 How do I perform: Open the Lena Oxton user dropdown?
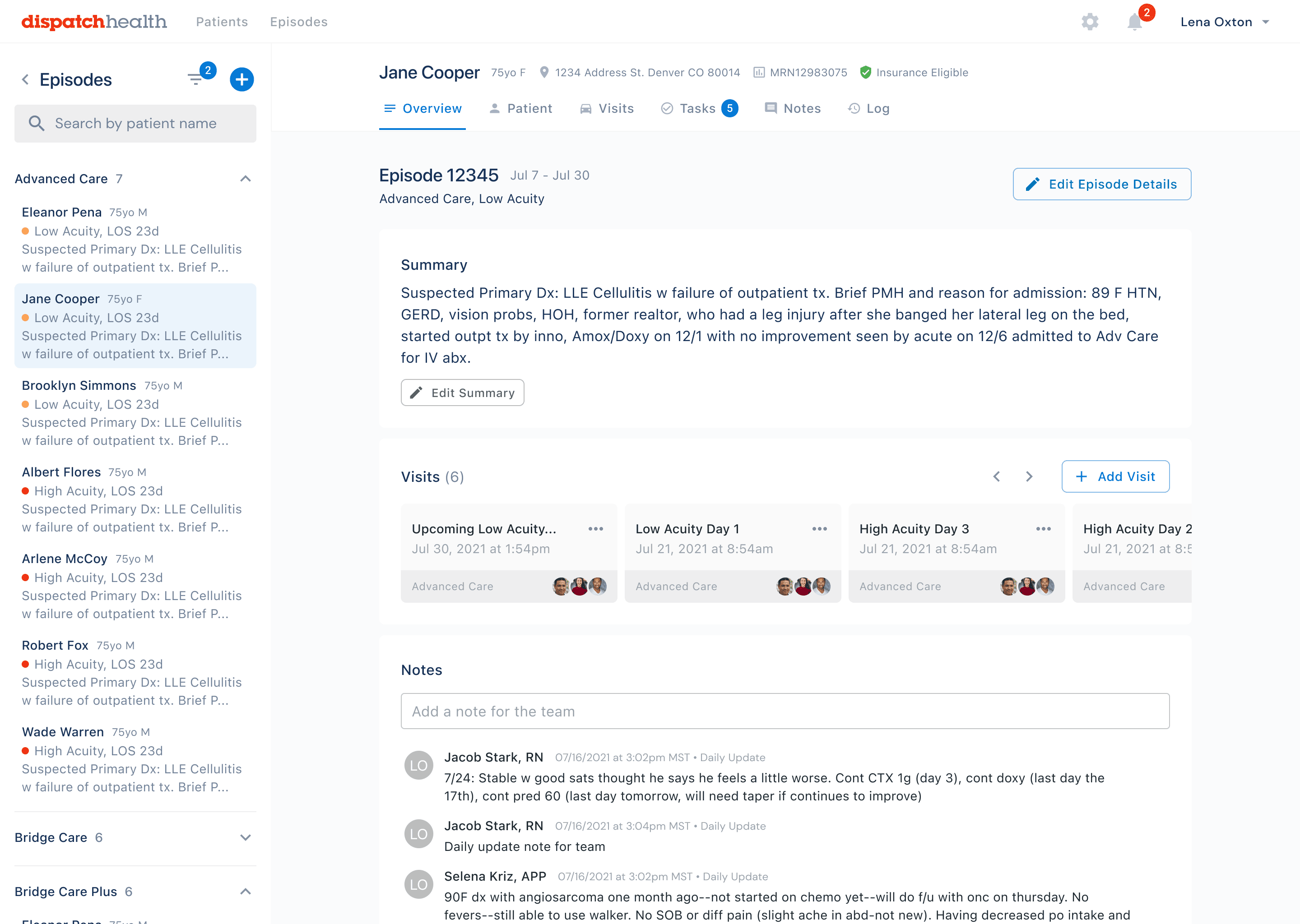pyautogui.click(x=1225, y=22)
